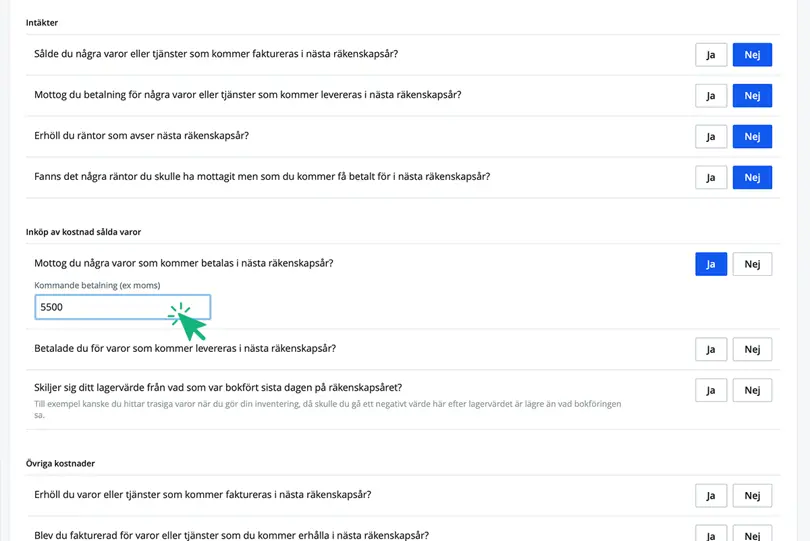Choose Nej for 'Erhöll du varor eller tjänster'
810x541 pixels.
coord(752,496)
